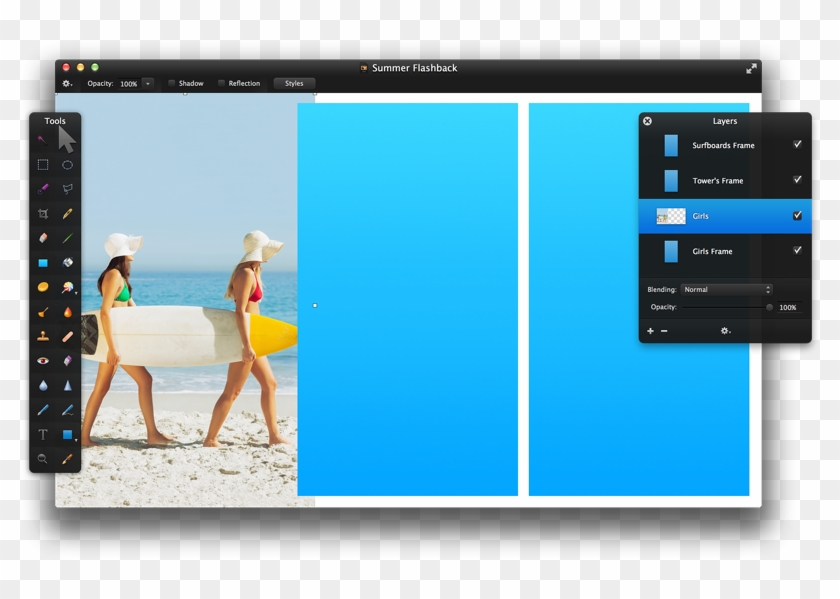
Task: Choose the elliptical selection tool
Action: coord(66,166)
